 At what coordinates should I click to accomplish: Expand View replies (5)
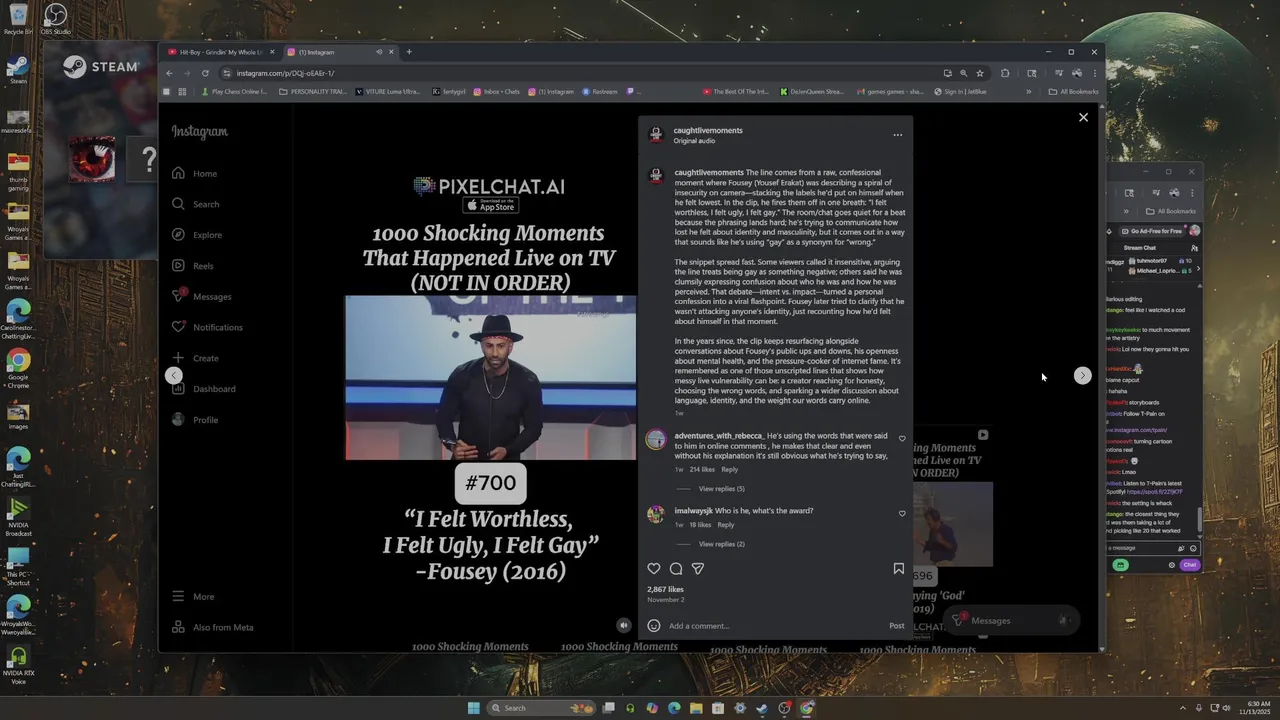click(721, 489)
